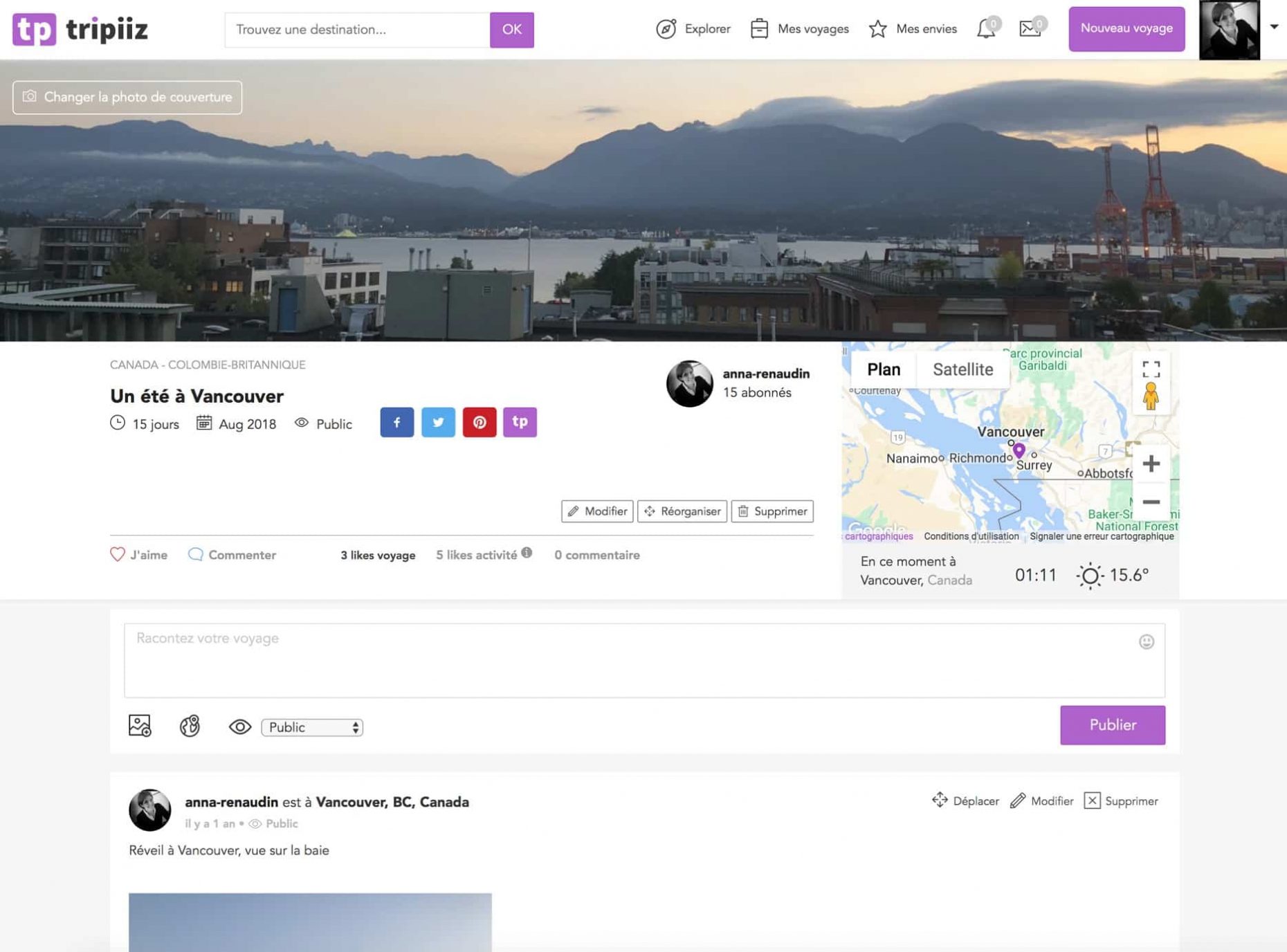The image size is (1287, 952).
Task: Share the trip on Twitter
Action: click(438, 422)
